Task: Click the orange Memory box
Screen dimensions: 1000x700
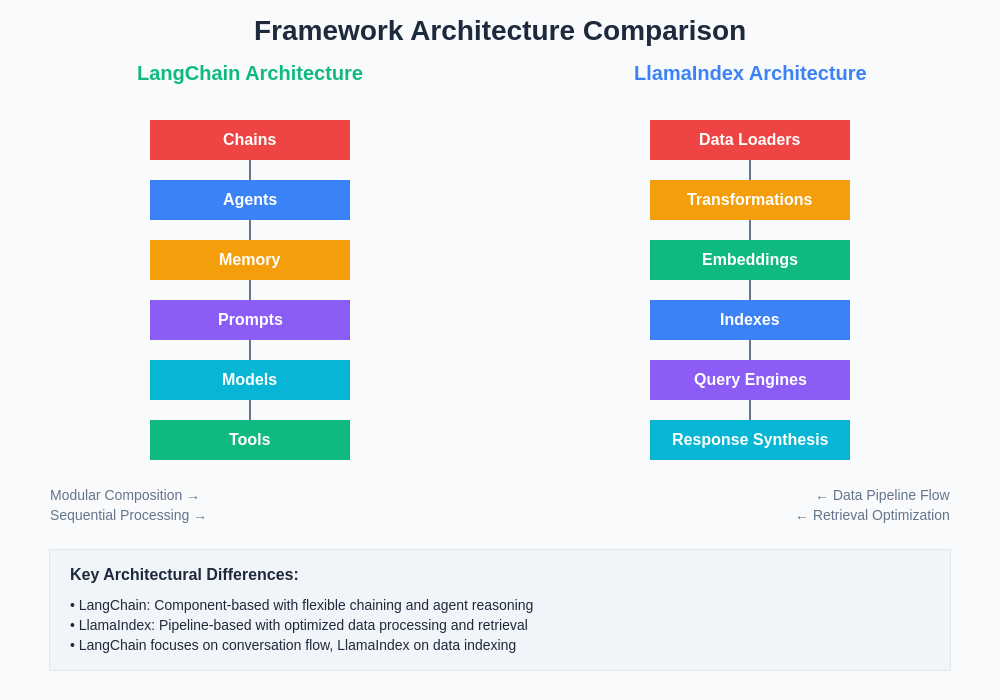Action: click(x=250, y=260)
